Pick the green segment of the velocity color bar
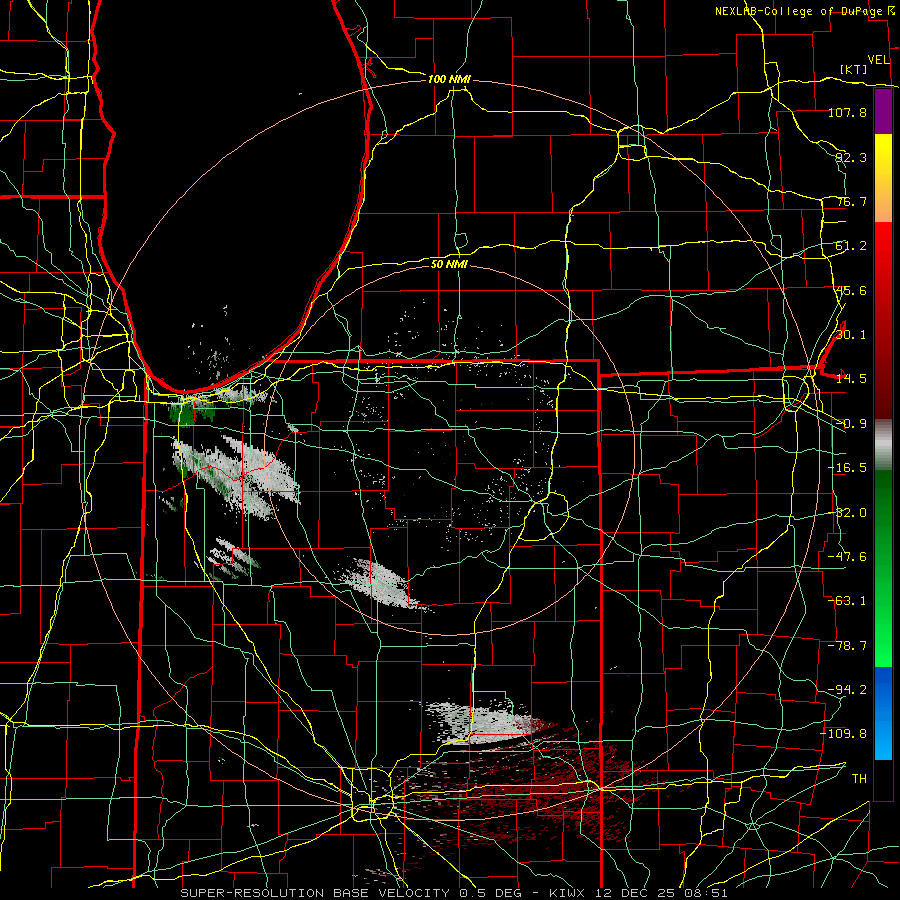The height and width of the screenshot is (900, 900). click(x=883, y=568)
